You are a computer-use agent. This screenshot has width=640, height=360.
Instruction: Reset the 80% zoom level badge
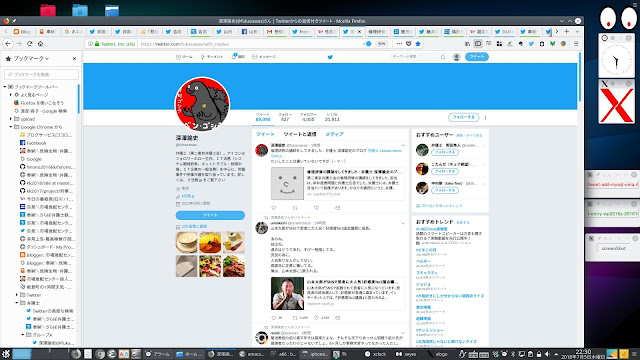pos(381,44)
